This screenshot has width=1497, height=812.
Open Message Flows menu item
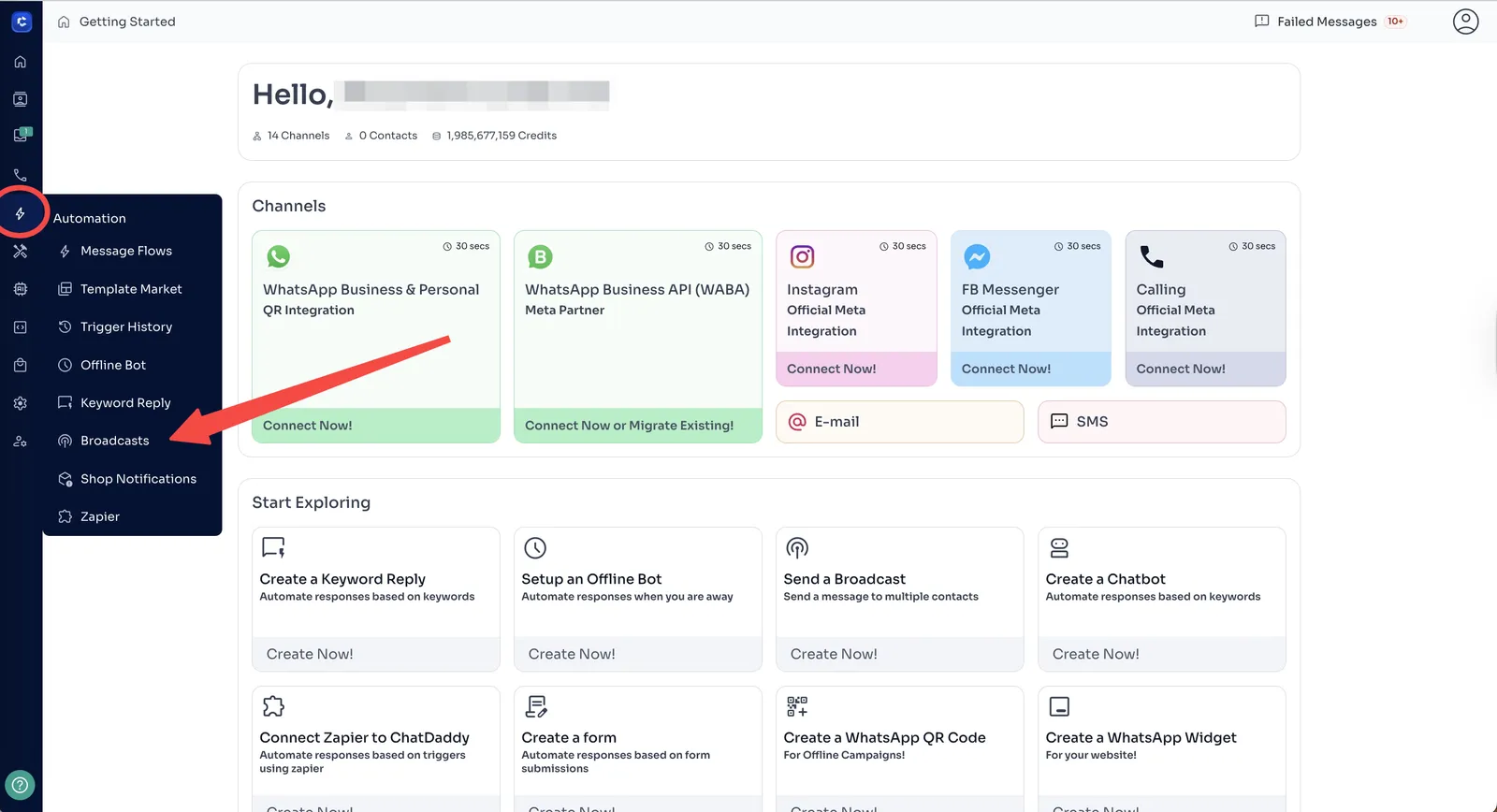coord(125,251)
